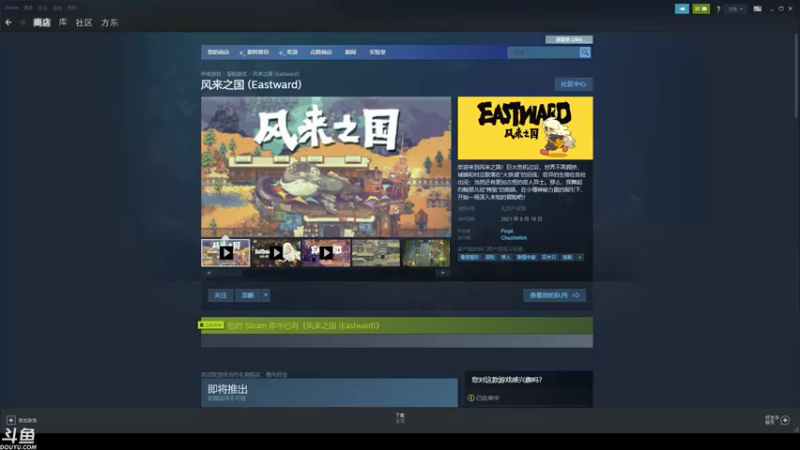
Task: Open 库 (Library) tab
Action: 63,22
